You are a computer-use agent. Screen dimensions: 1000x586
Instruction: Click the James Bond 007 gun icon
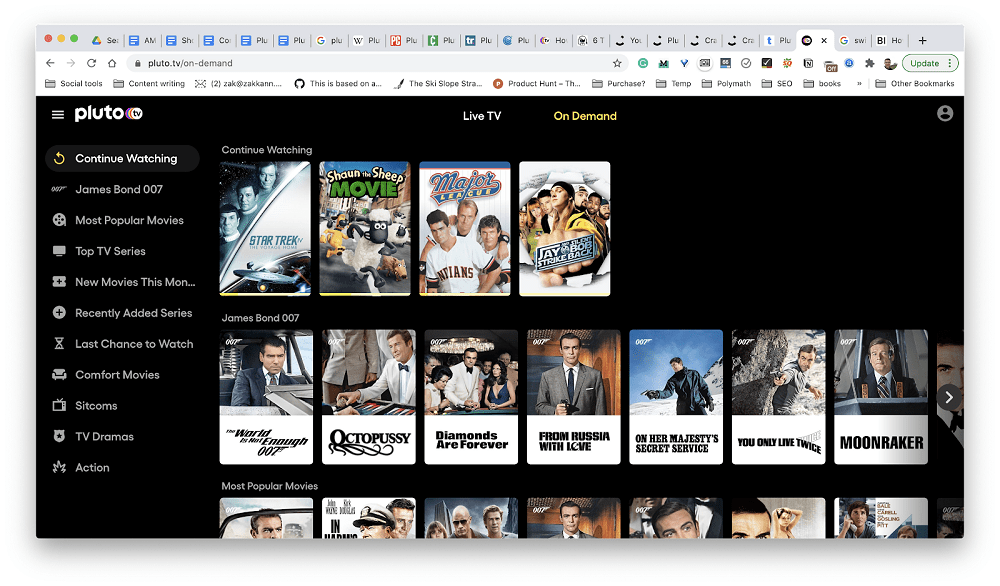60,189
